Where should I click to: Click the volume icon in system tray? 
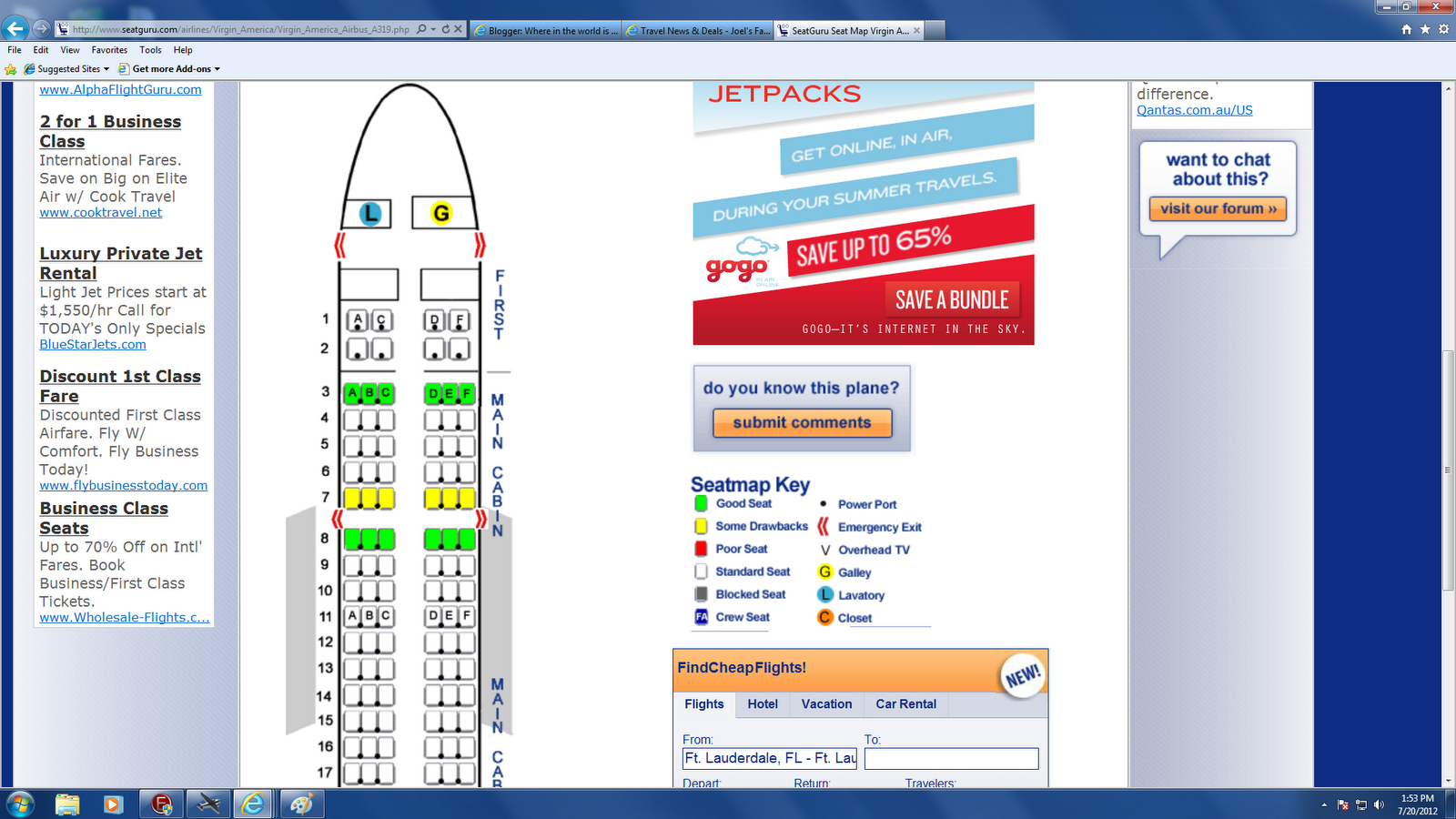1380,804
